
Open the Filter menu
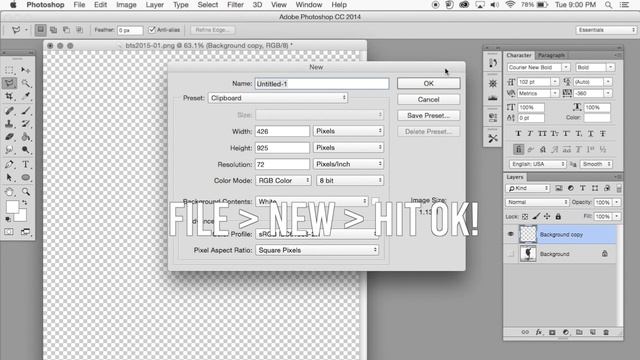235,5
